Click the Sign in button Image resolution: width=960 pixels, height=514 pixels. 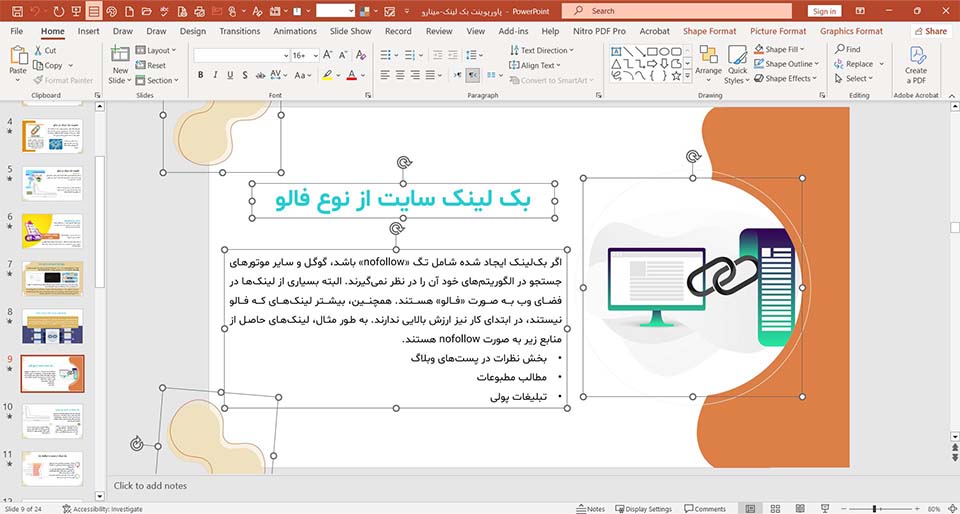pos(824,11)
